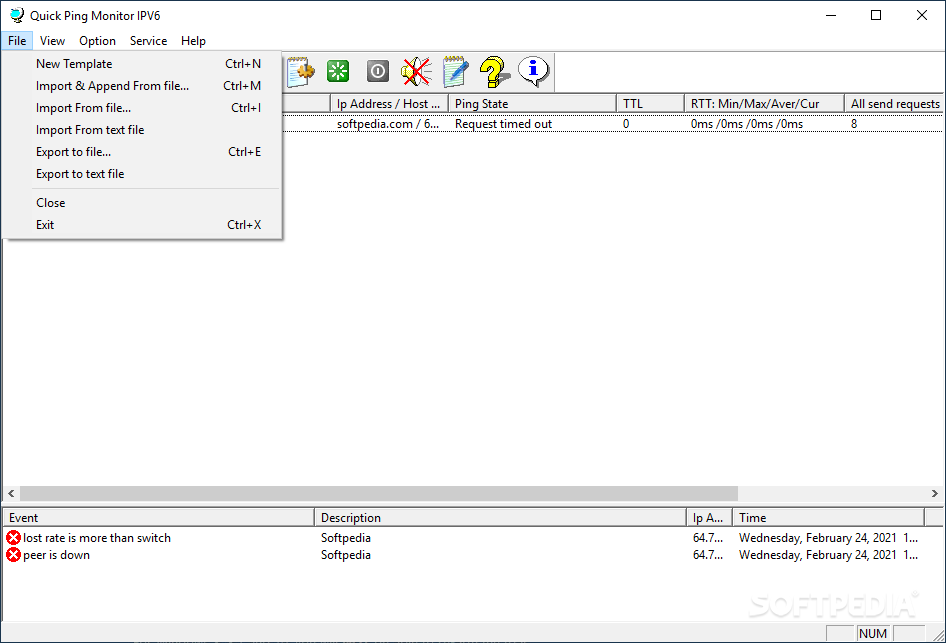Select 'lost rate is more than switch' event

tap(97, 537)
